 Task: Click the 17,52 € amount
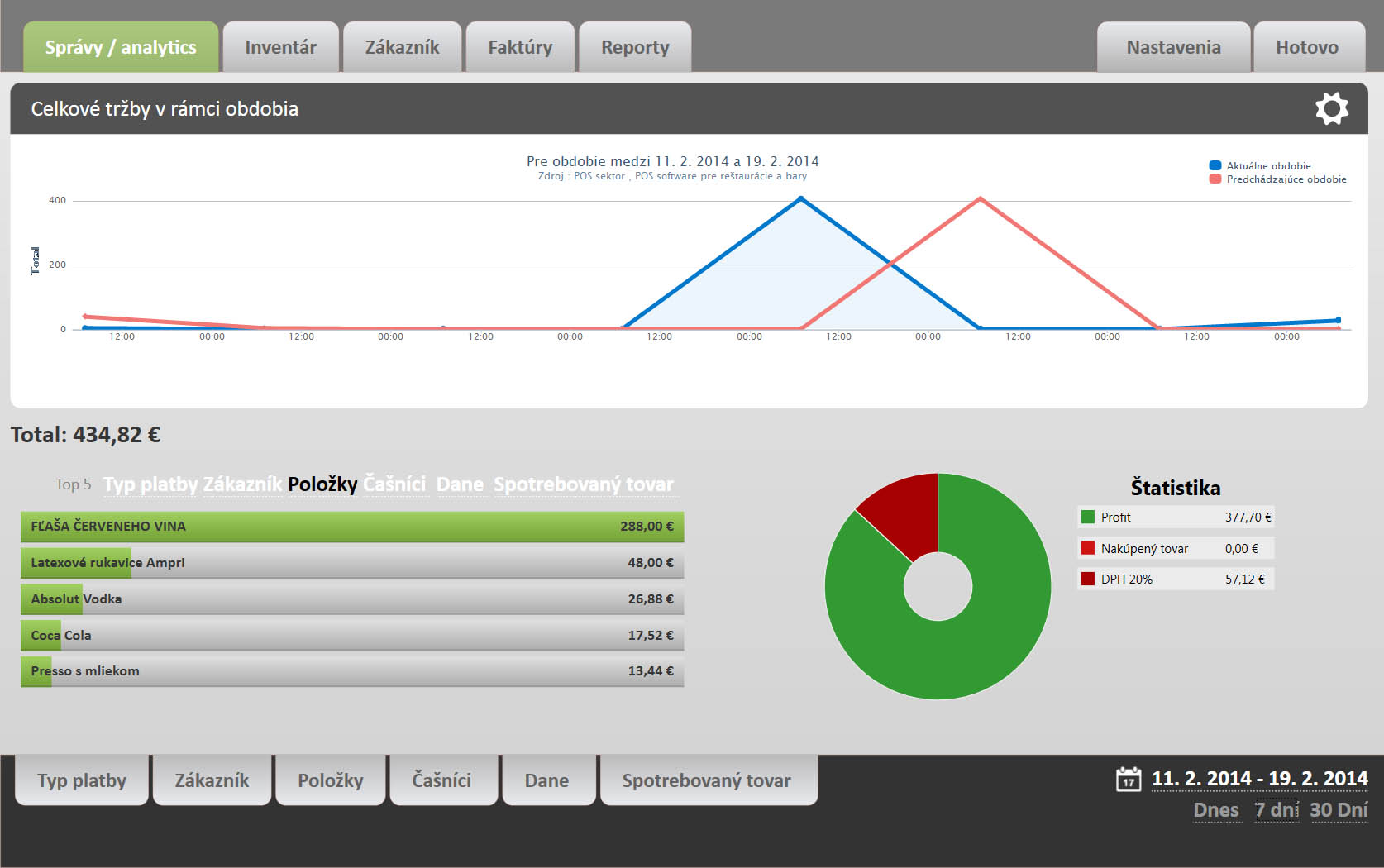coord(650,636)
